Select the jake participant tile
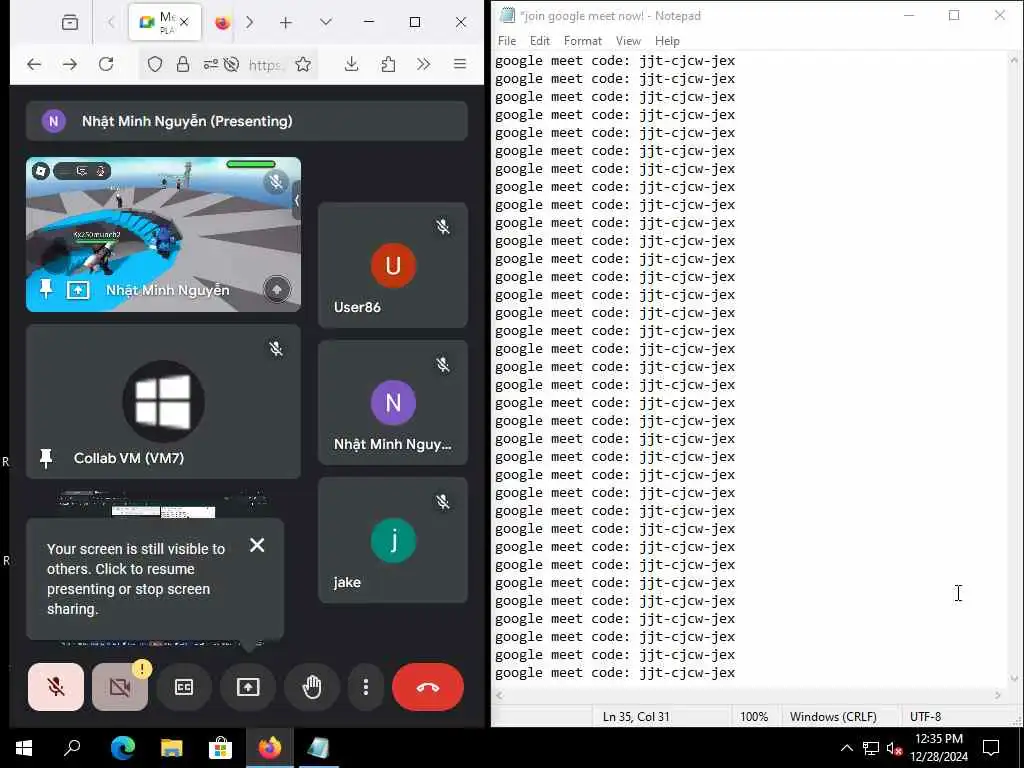The height and width of the screenshot is (768, 1024). (392, 540)
